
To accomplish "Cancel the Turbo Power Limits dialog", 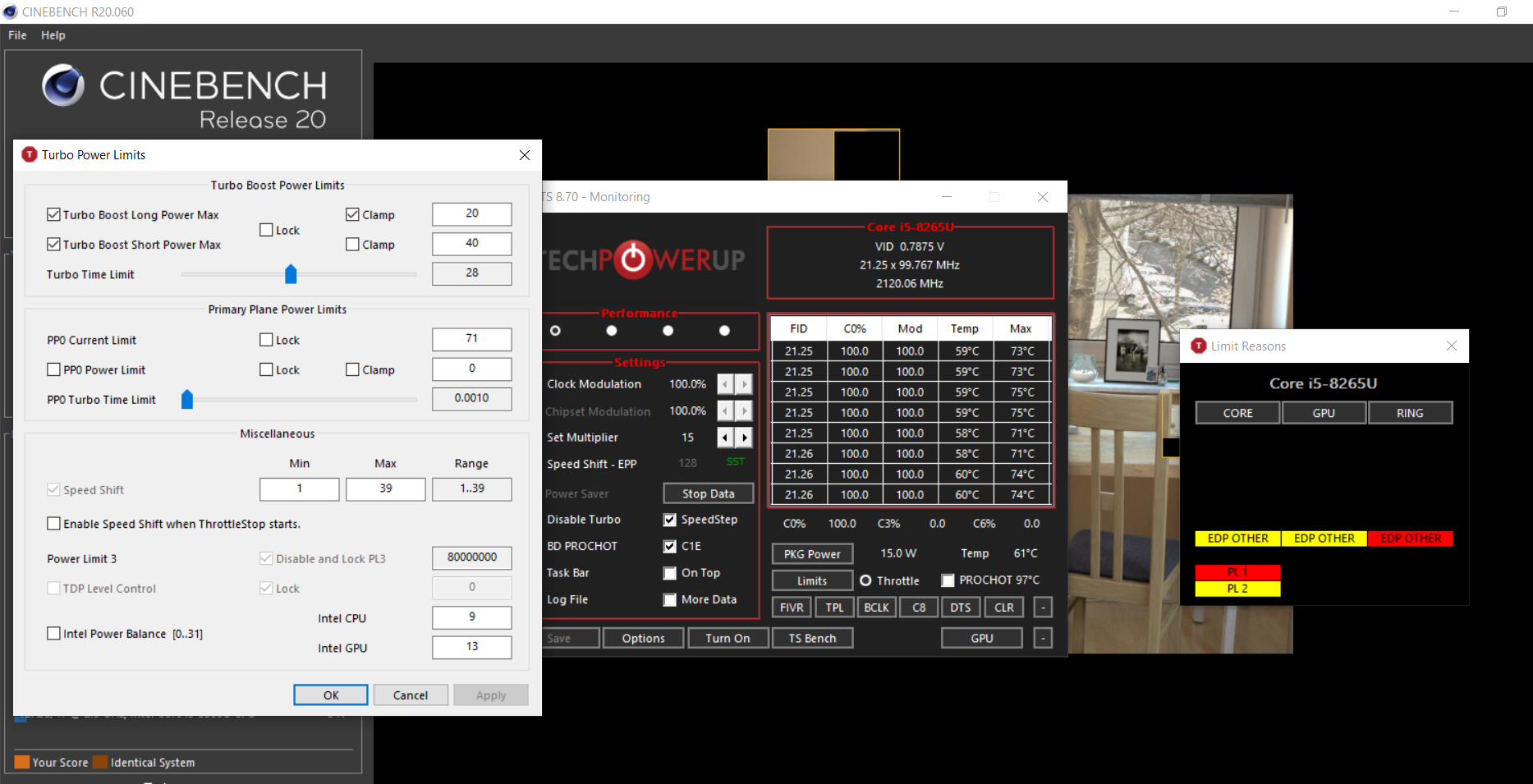I will [411, 695].
